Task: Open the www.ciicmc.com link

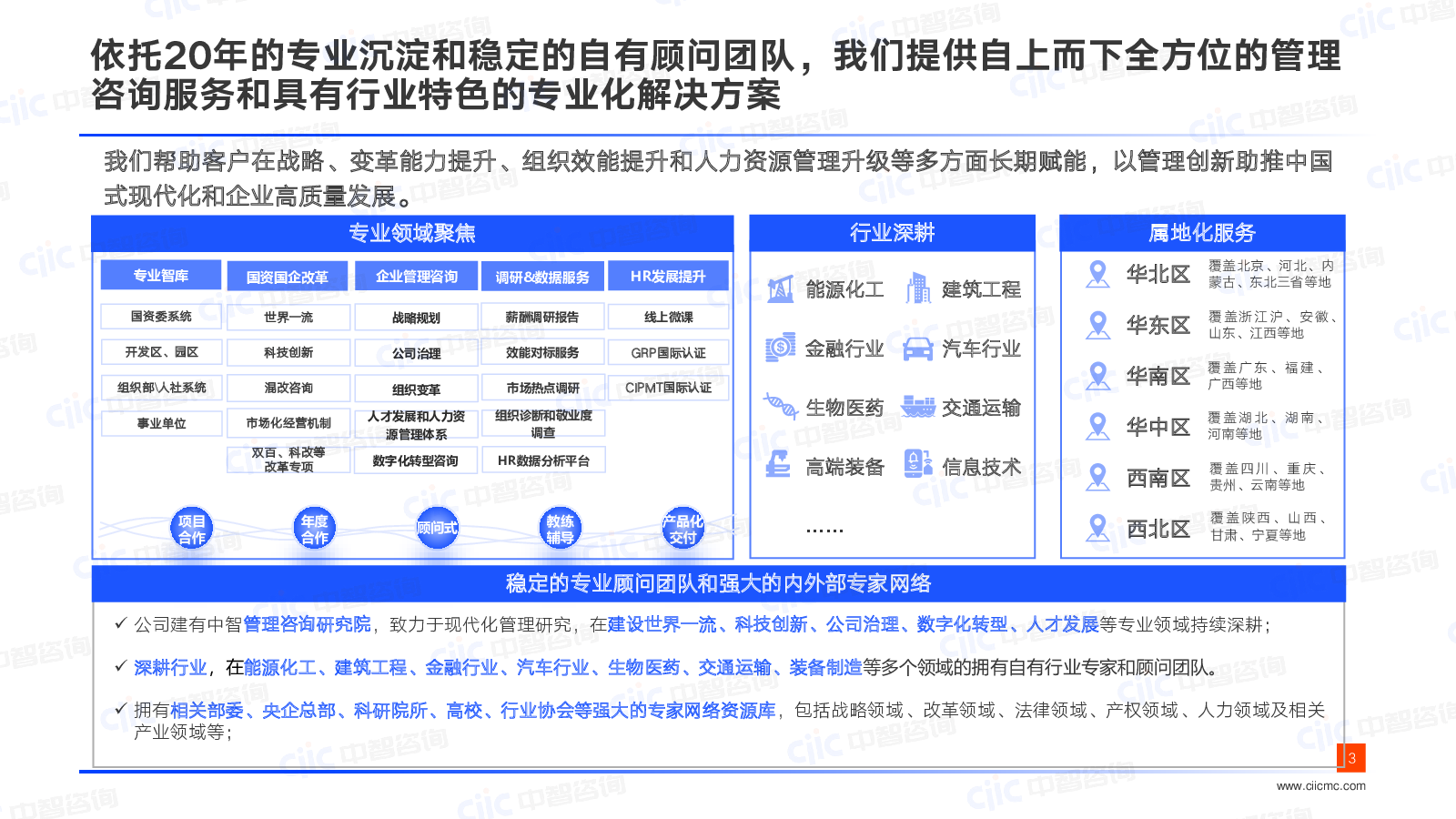Action: (x=1320, y=786)
